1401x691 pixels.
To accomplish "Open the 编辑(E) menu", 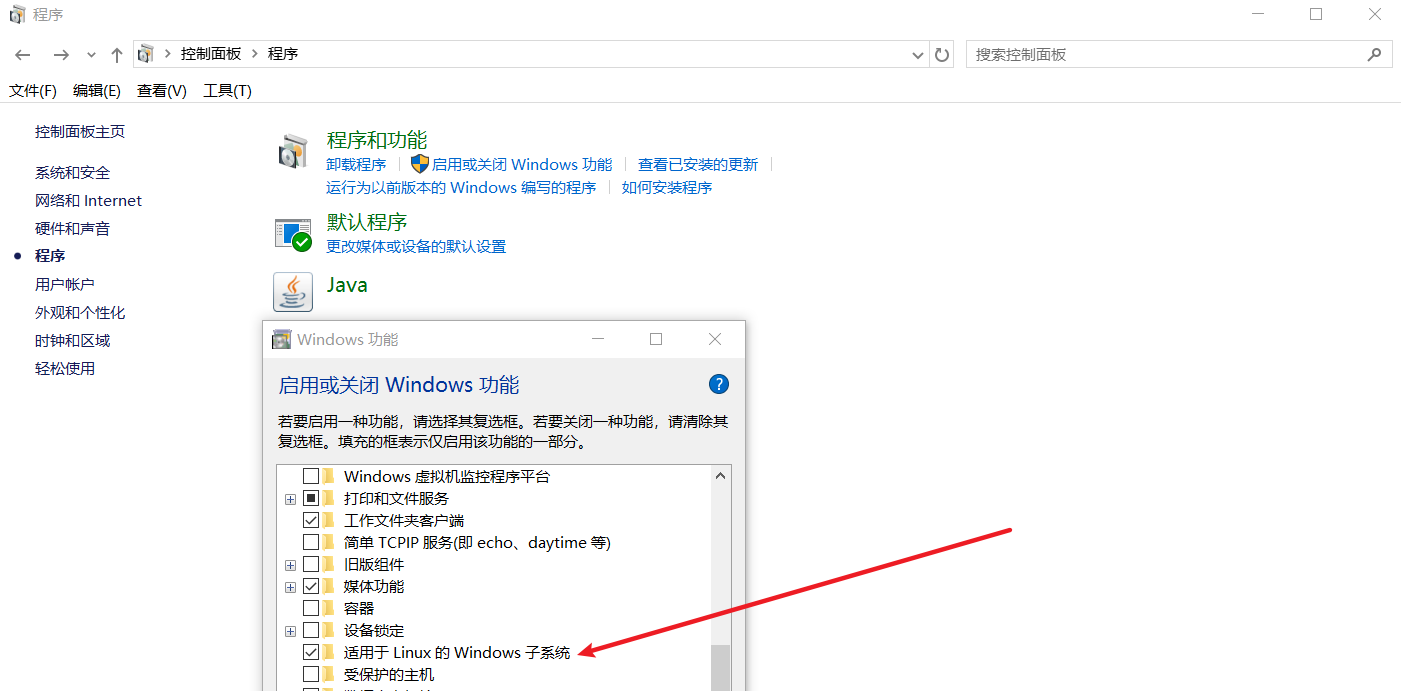I will 97,90.
